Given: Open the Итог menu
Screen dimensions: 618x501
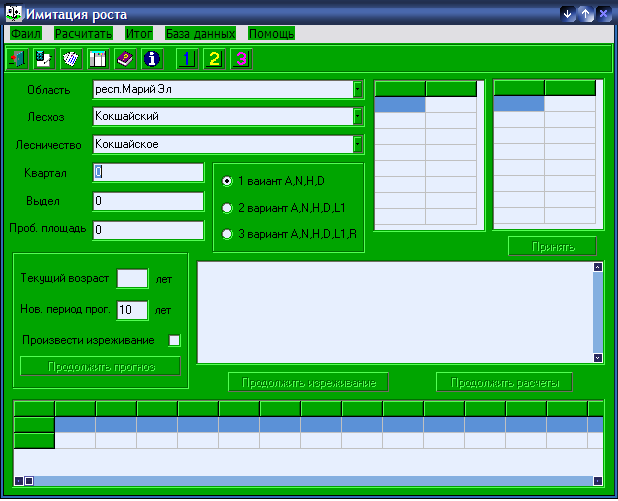Looking at the screenshot, I should 139,34.
